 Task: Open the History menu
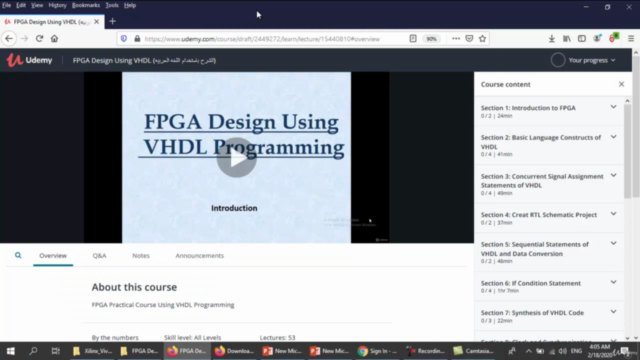click(58, 5)
